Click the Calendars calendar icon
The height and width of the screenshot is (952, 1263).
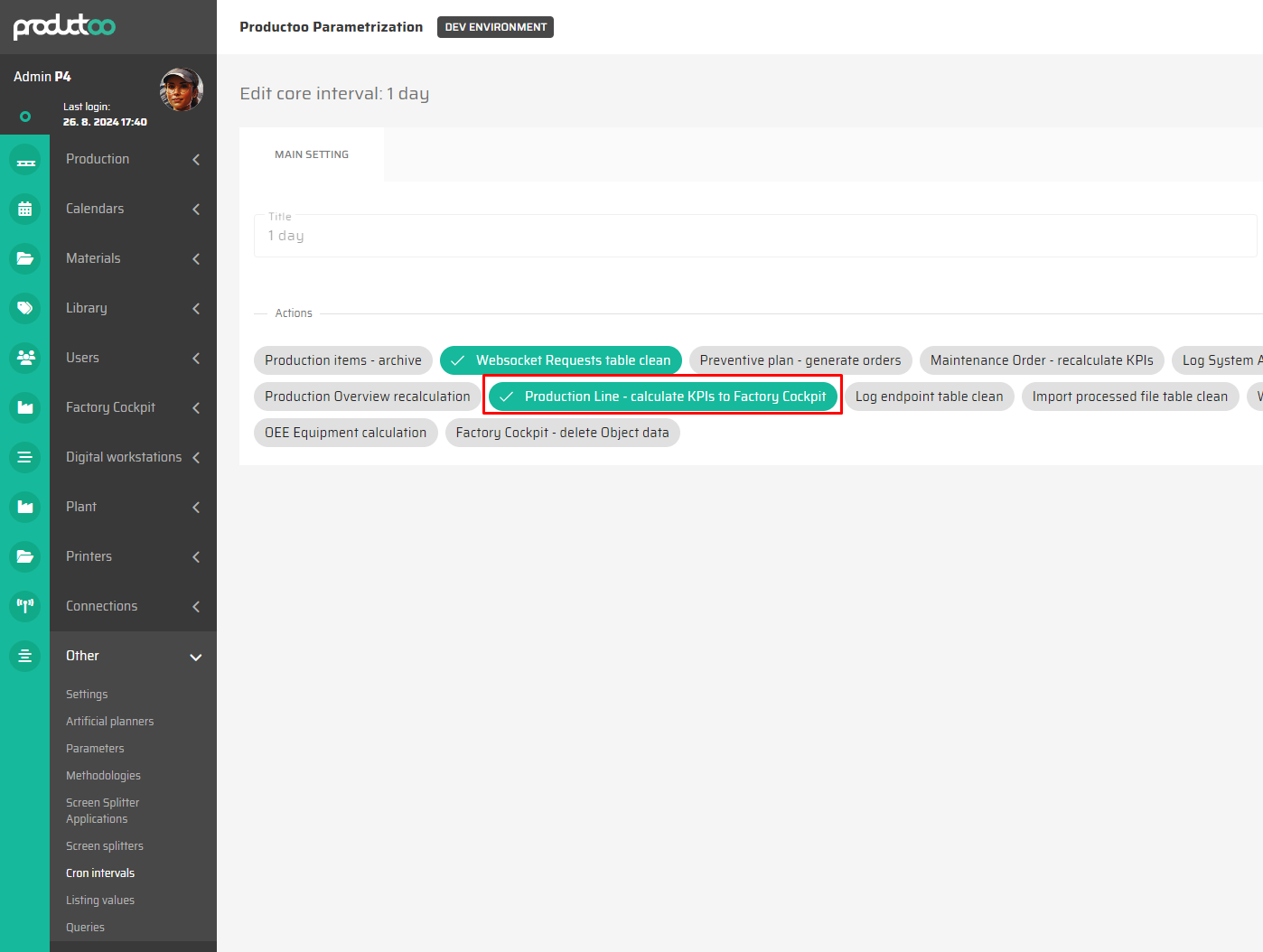[x=25, y=210]
